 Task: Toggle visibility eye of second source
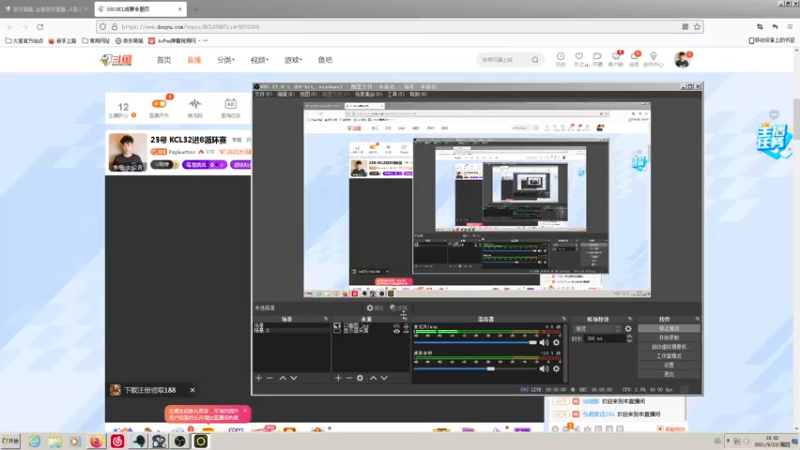[x=396, y=331]
